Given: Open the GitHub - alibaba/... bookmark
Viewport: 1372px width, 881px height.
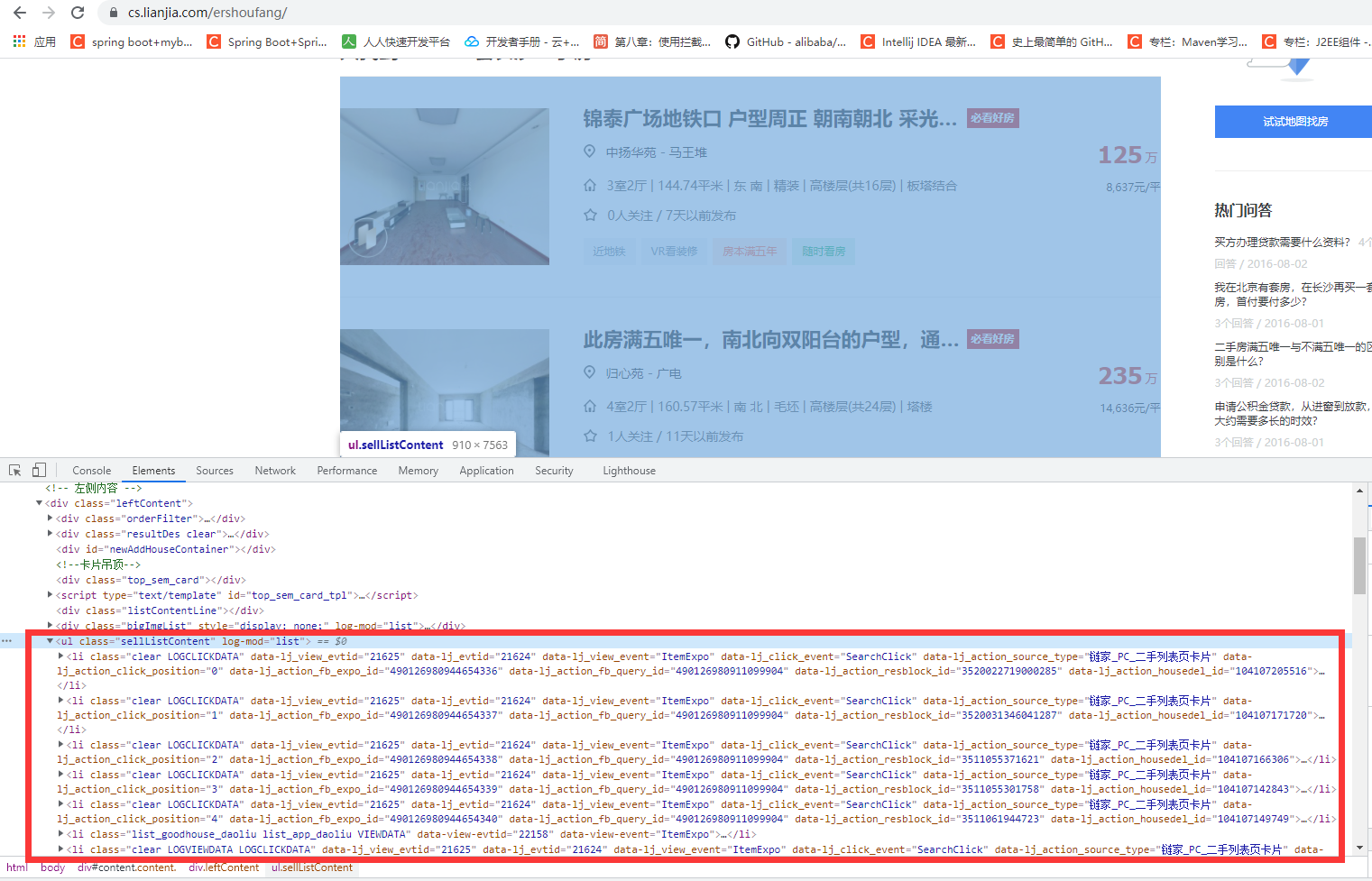Looking at the screenshot, I should point(786,41).
